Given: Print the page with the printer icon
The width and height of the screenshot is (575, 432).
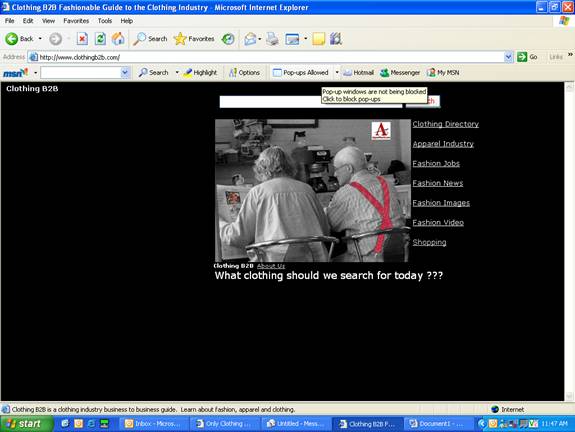Looking at the screenshot, I should (272, 39).
